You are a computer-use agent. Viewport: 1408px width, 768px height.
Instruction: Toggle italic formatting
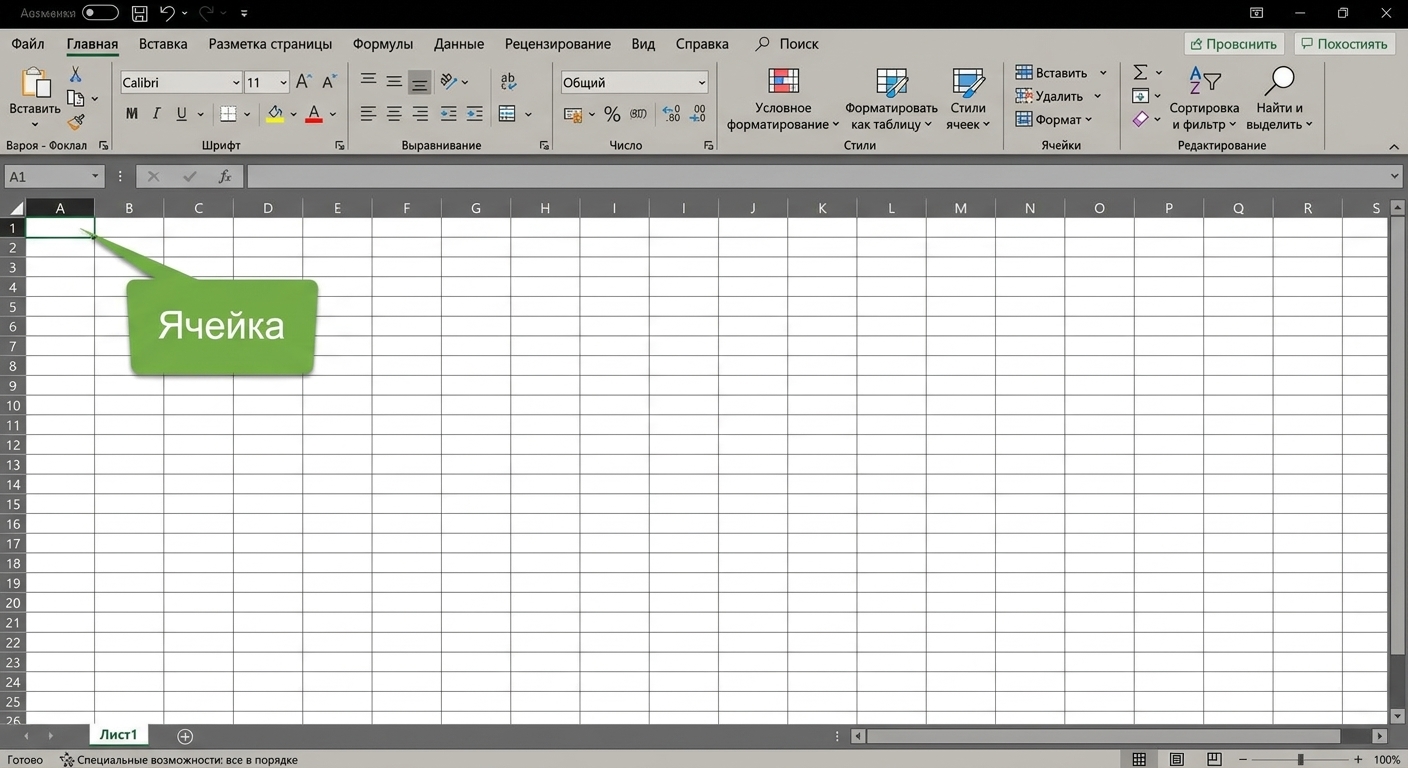pyautogui.click(x=157, y=114)
